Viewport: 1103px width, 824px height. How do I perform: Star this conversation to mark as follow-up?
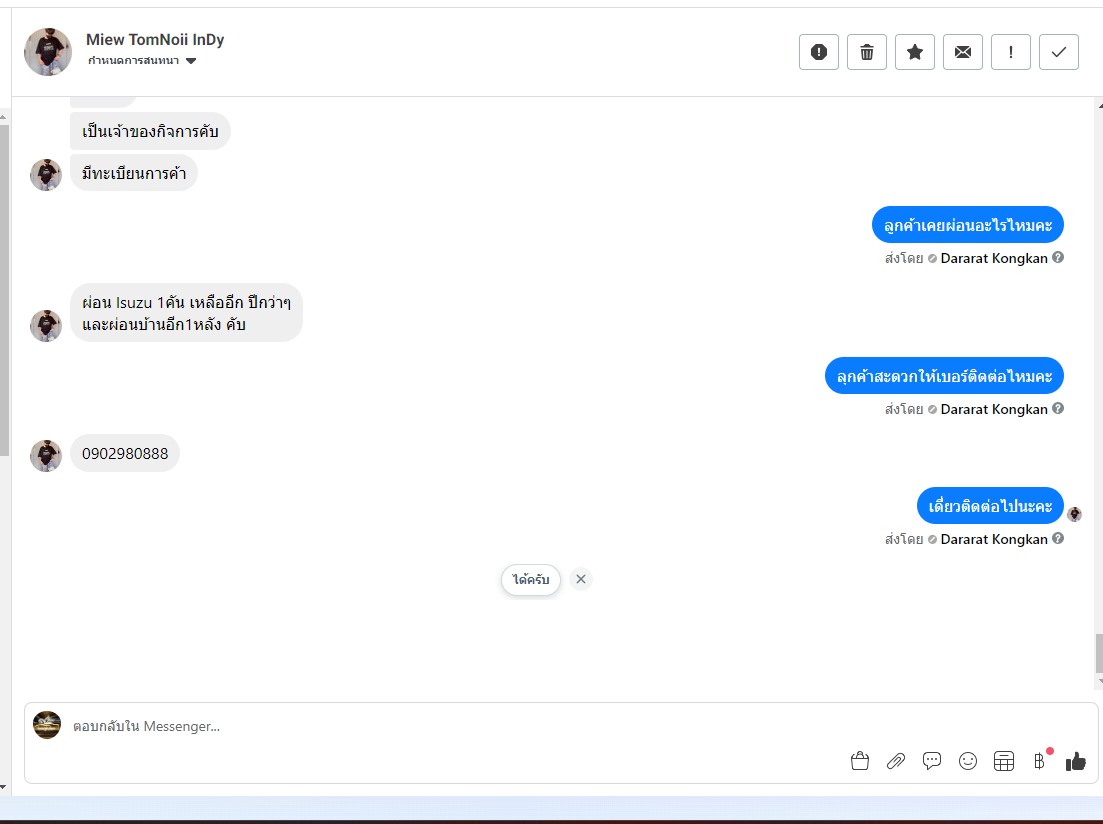(x=914, y=52)
